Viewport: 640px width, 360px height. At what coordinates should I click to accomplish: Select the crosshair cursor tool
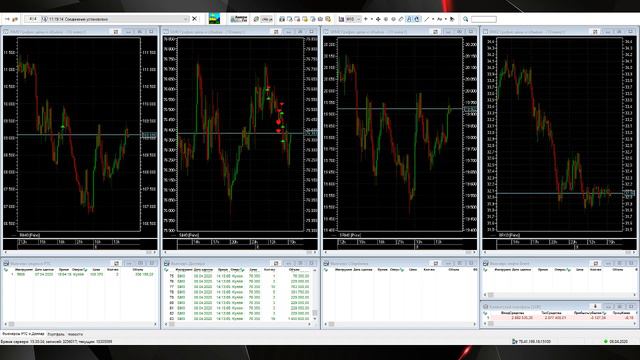tap(378, 19)
